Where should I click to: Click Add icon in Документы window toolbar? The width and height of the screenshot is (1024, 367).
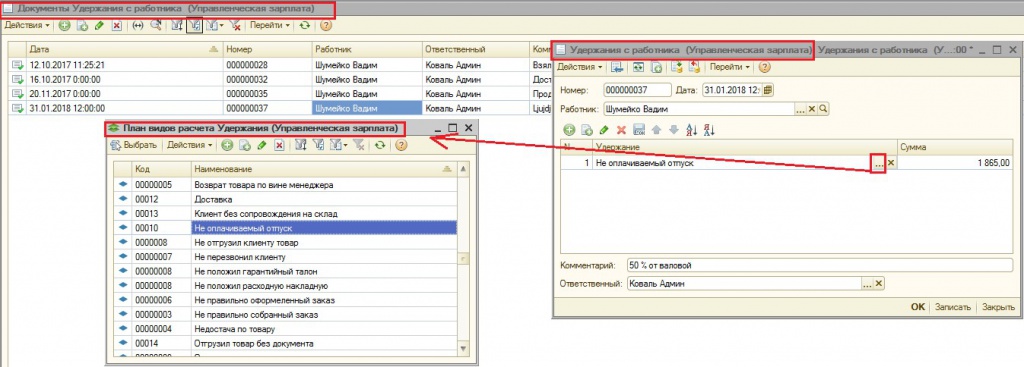click(64, 25)
